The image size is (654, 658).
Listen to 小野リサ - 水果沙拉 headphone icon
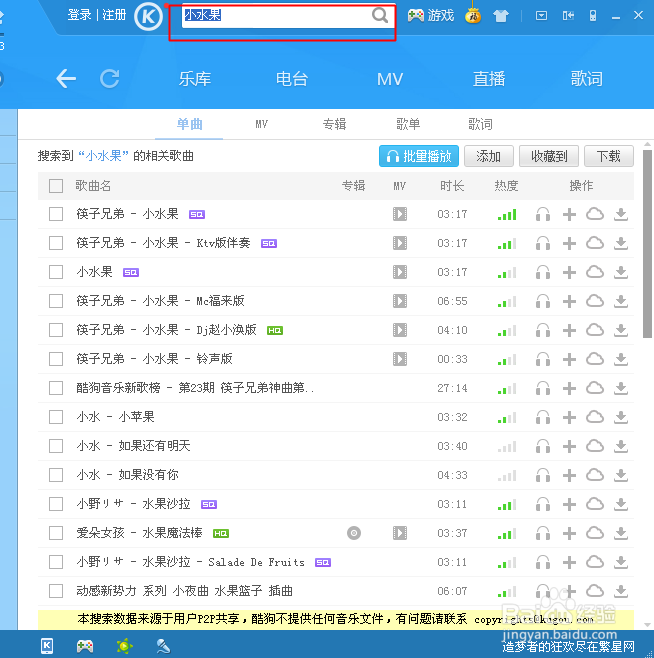pyautogui.click(x=543, y=504)
